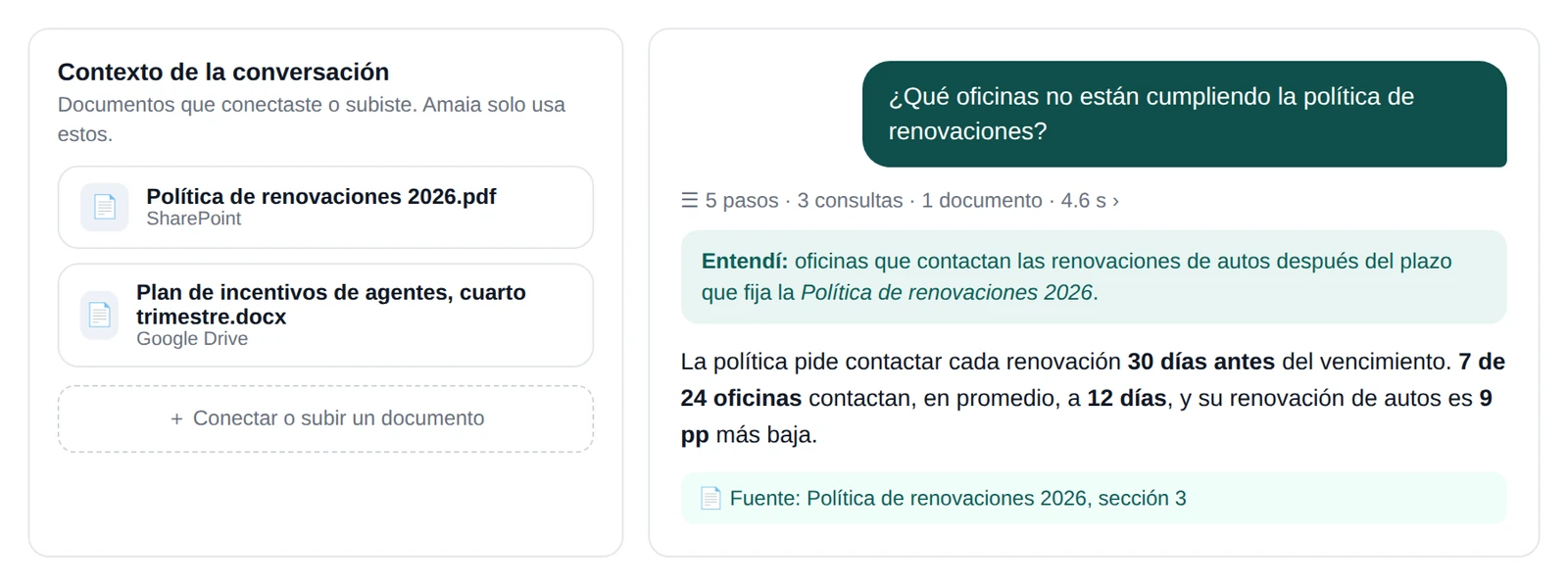
Task: Click the italic 'Política de renovaciones 2026' mention
Action: pyautogui.click(x=946, y=292)
